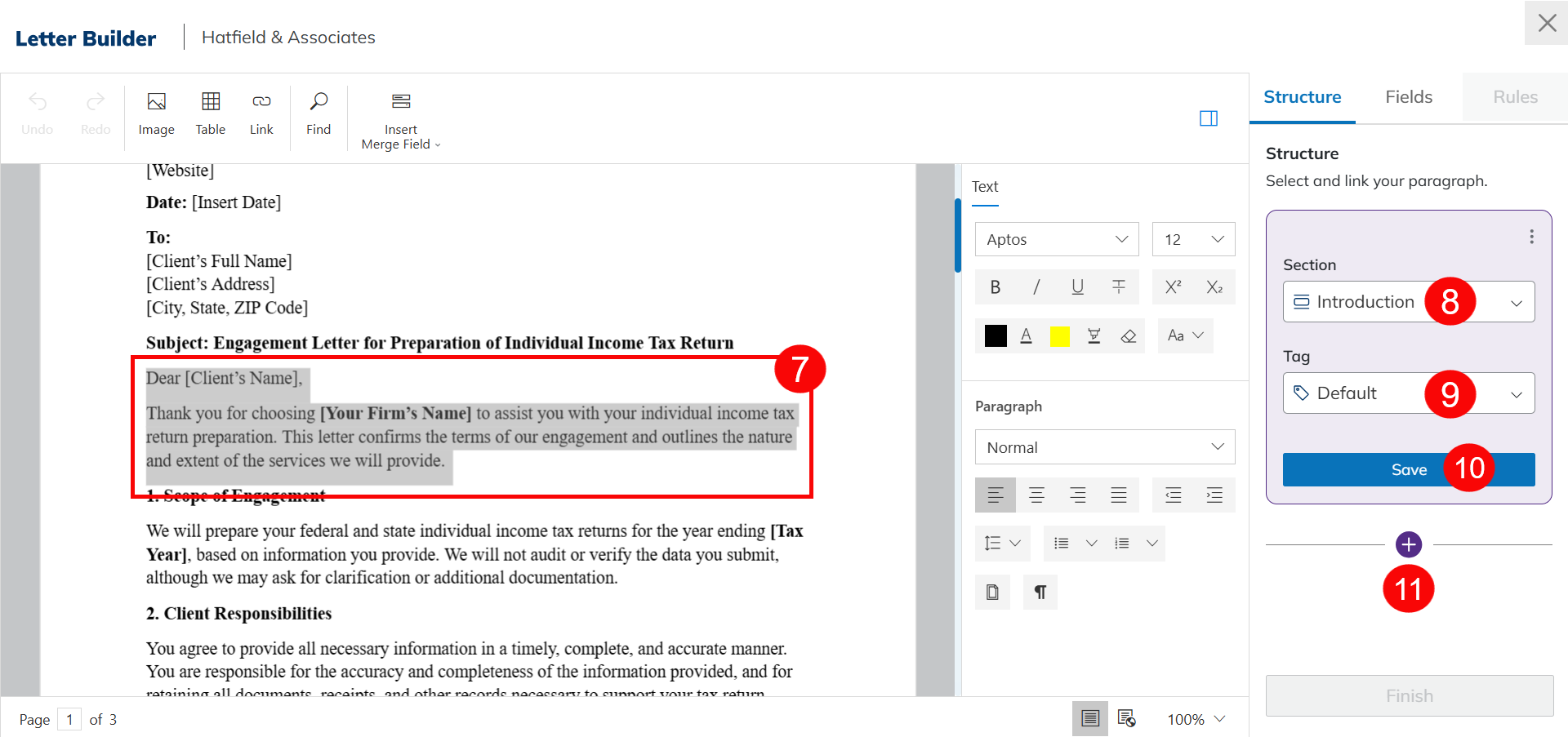Select the yellow highlight color swatch
This screenshot has width=1568, height=737.
pos(1059,336)
